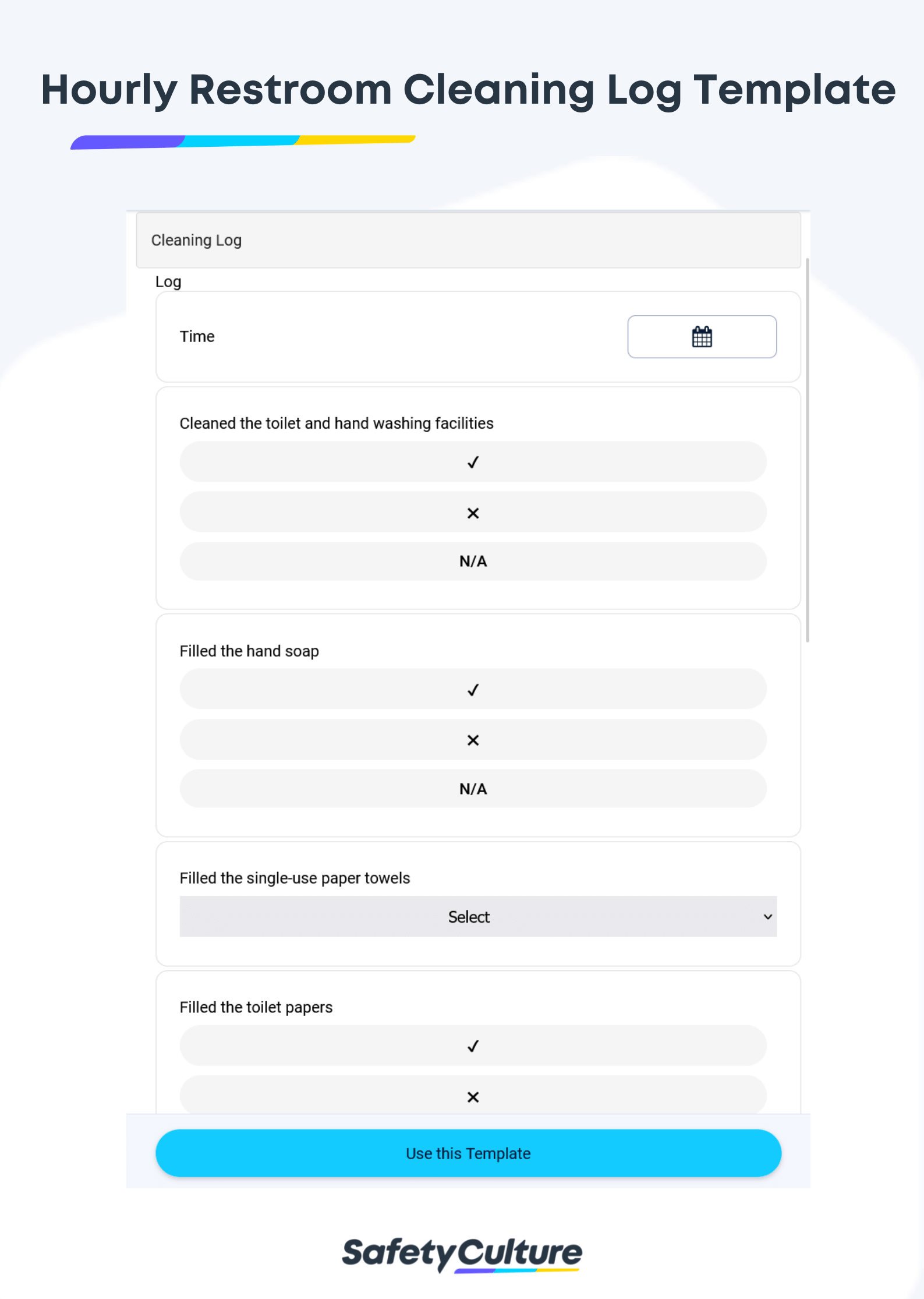Open the Select dropdown for paper towels
This screenshot has height=1299, width=924.
tap(476, 916)
